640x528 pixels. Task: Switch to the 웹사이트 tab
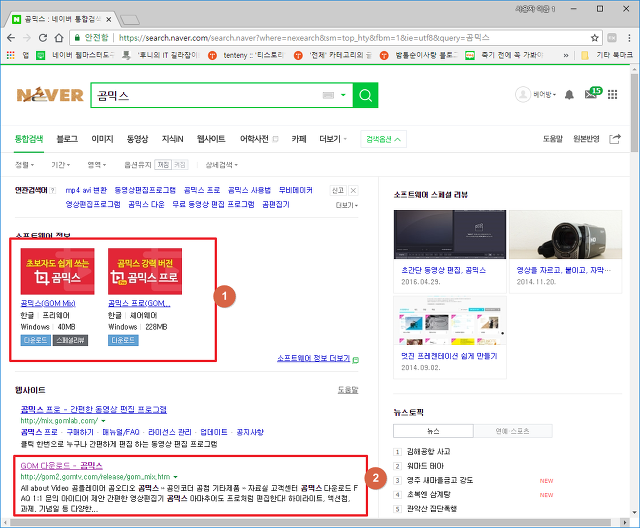click(211, 139)
